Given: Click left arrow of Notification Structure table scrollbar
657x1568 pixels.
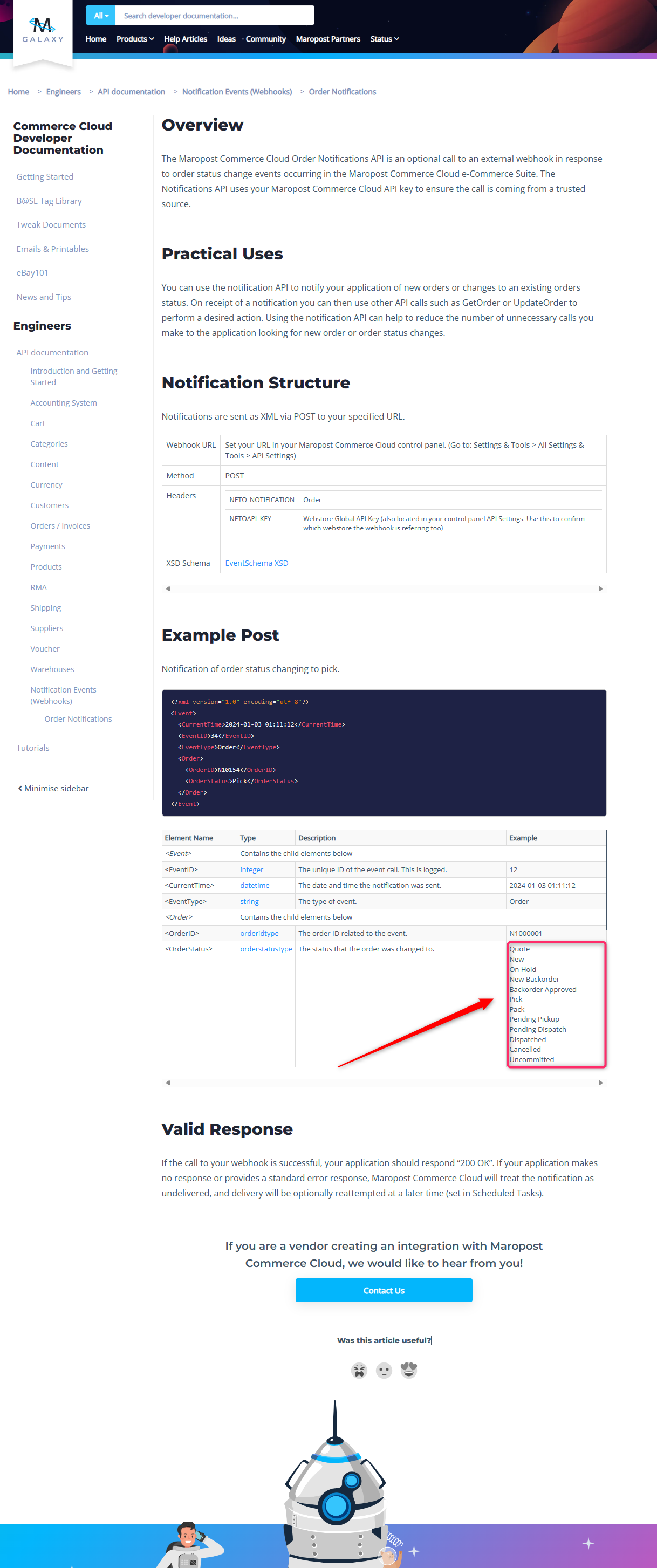Looking at the screenshot, I should coord(168,588).
